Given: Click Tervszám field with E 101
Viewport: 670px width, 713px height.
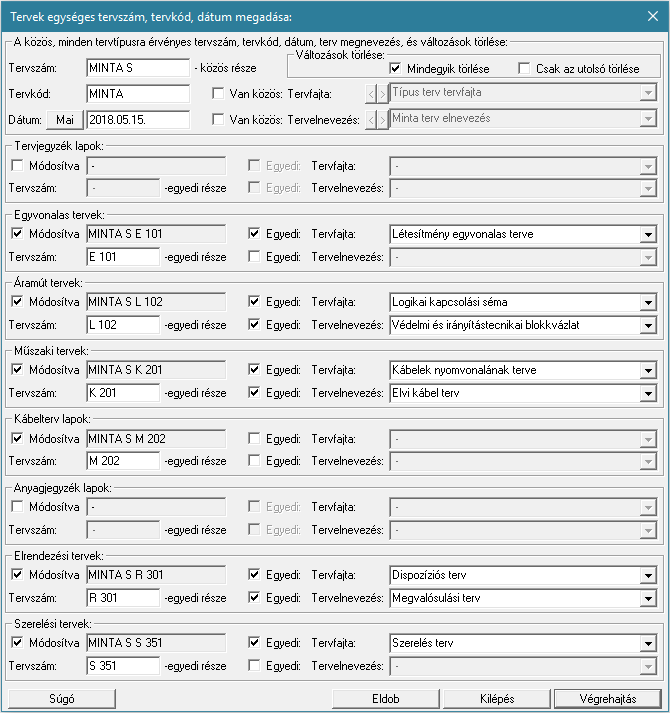Looking at the screenshot, I should (x=123, y=257).
